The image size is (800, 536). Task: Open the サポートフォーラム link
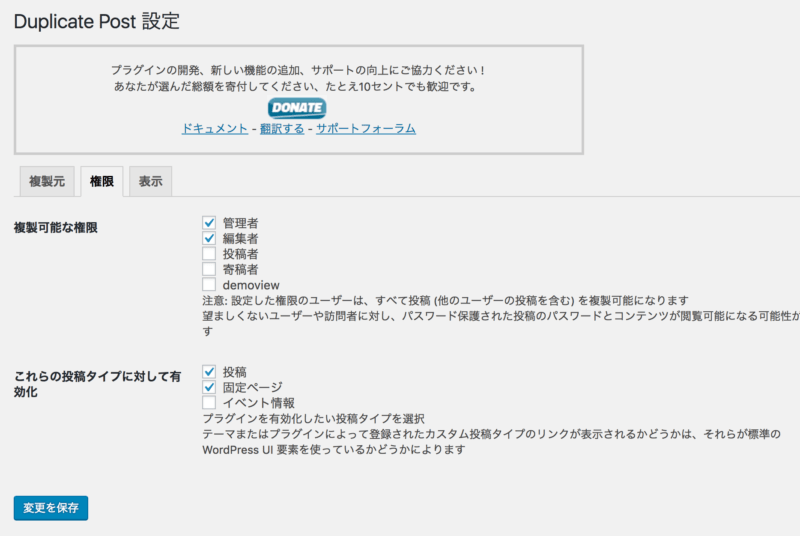pyautogui.click(x=366, y=129)
